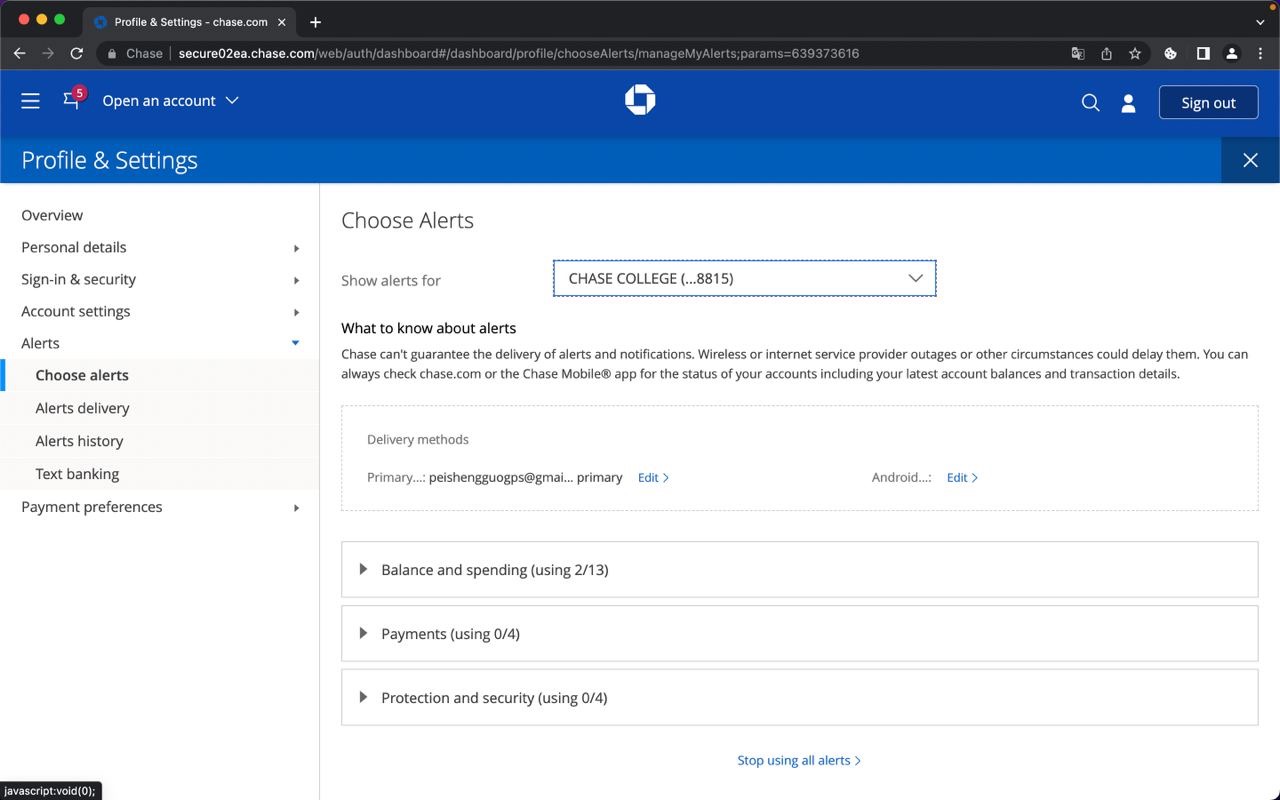
Task: Reload the page with browser refresh icon
Action: pos(76,53)
